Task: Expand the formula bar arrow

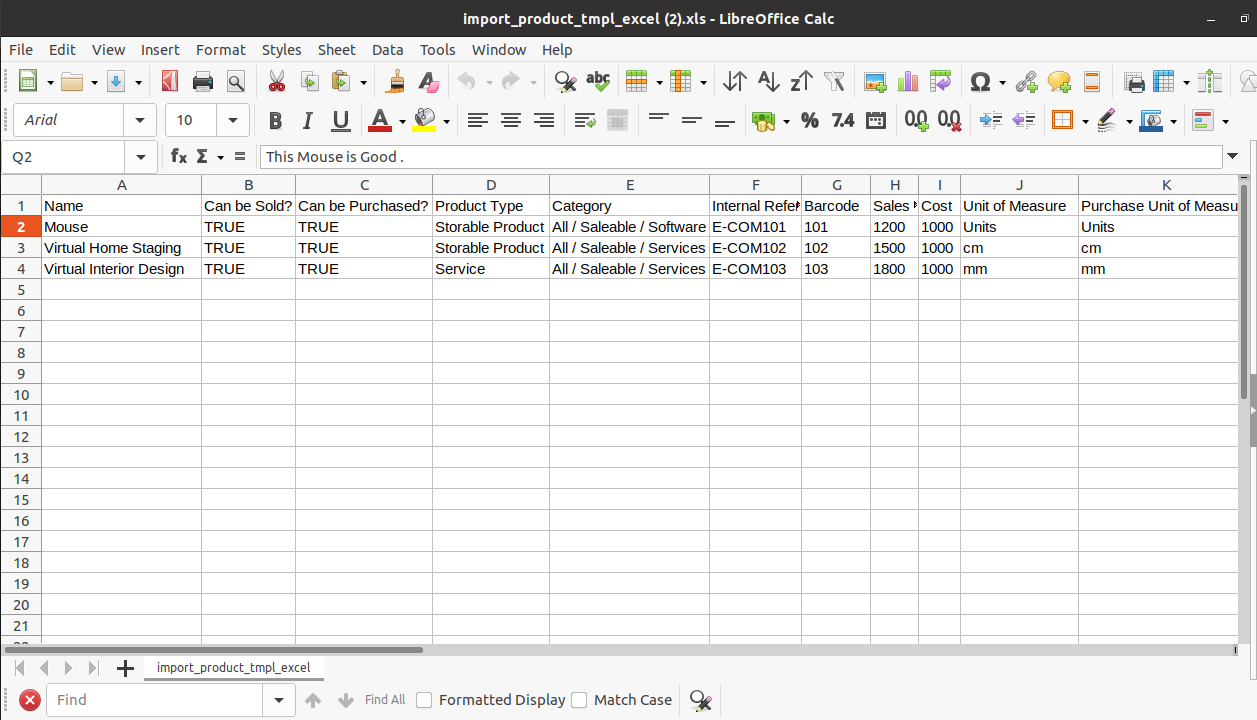Action: coord(1233,156)
